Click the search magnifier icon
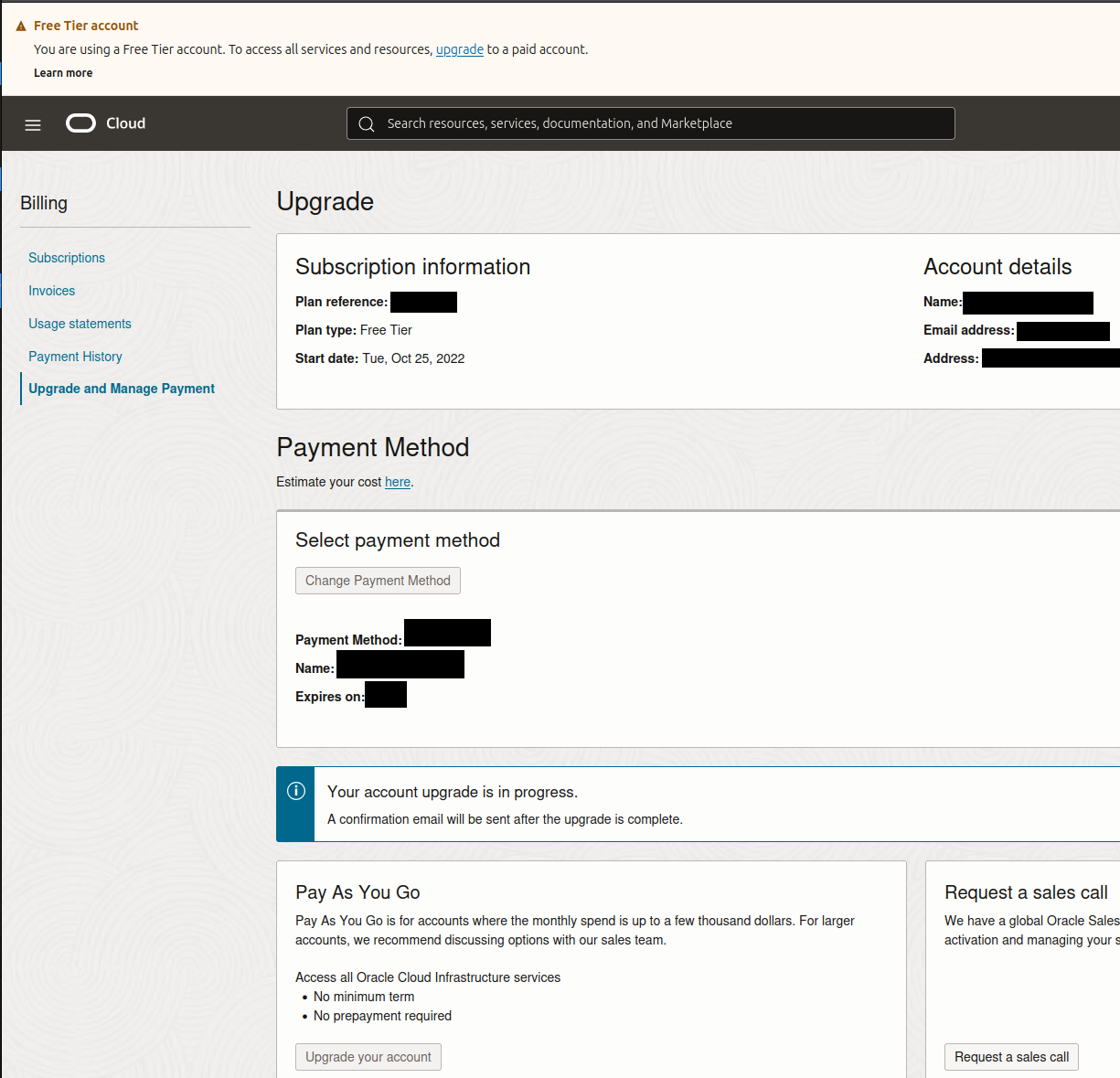The image size is (1120, 1078). pyautogui.click(x=367, y=123)
